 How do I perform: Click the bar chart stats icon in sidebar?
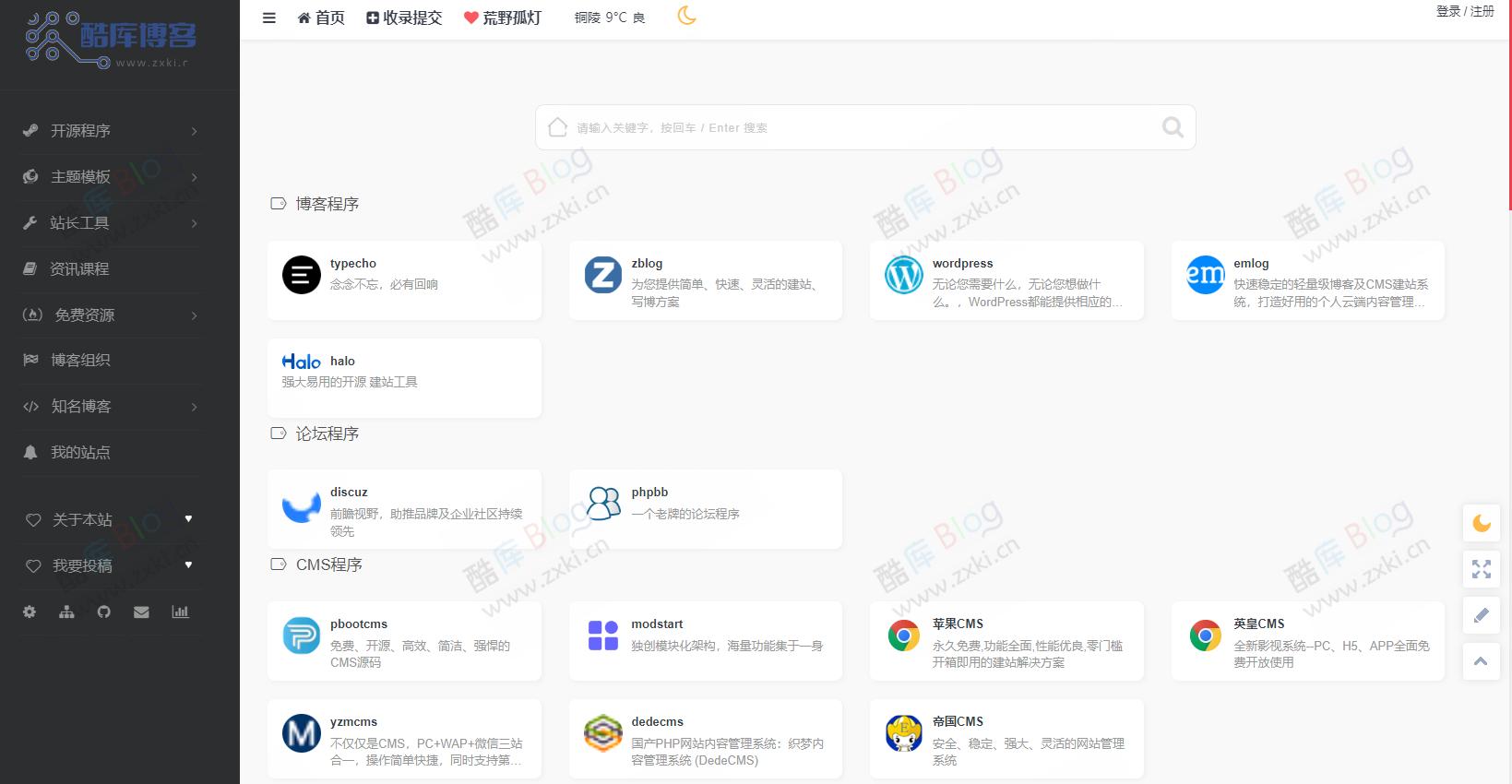(x=180, y=612)
